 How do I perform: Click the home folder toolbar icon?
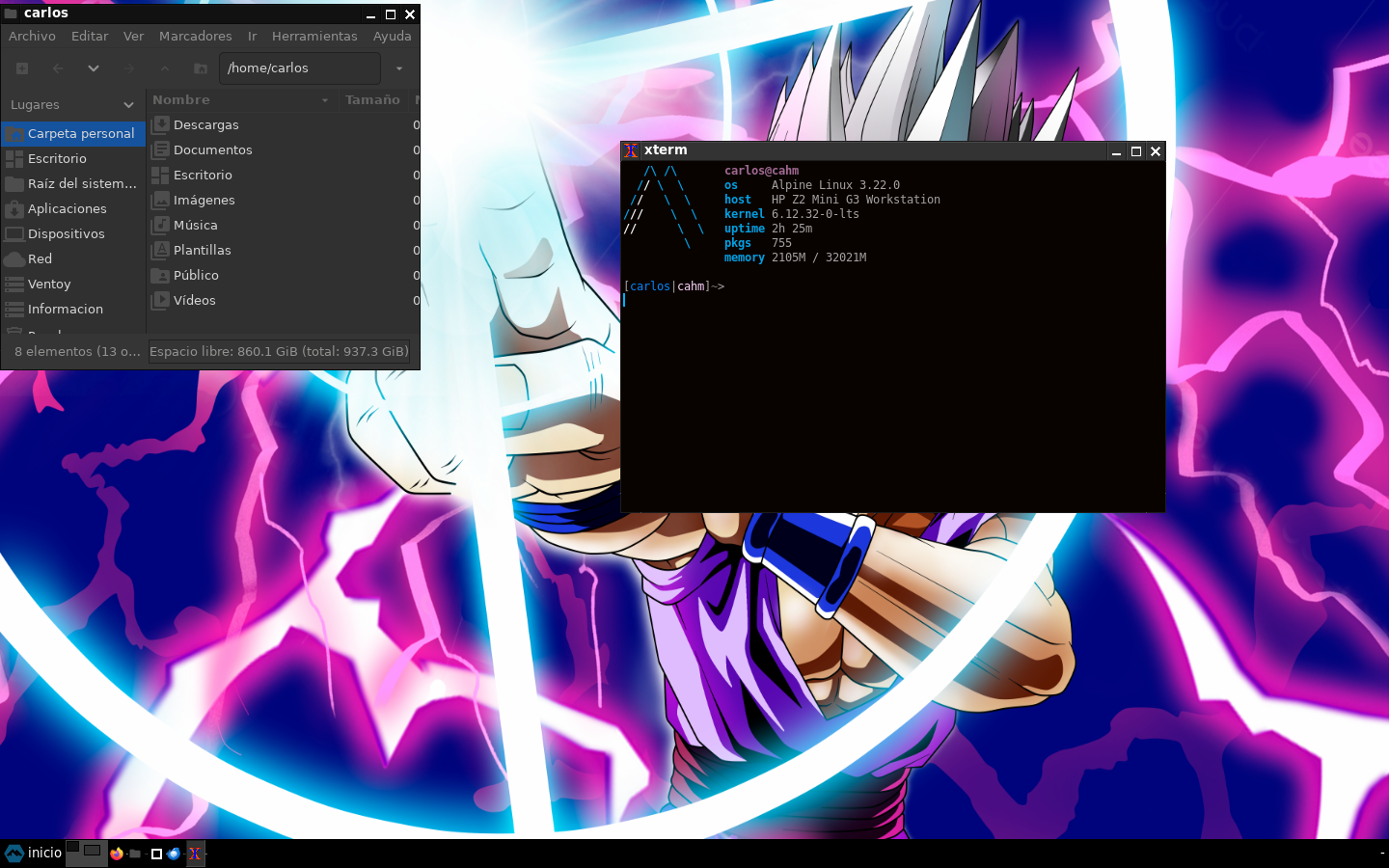pos(201,68)
